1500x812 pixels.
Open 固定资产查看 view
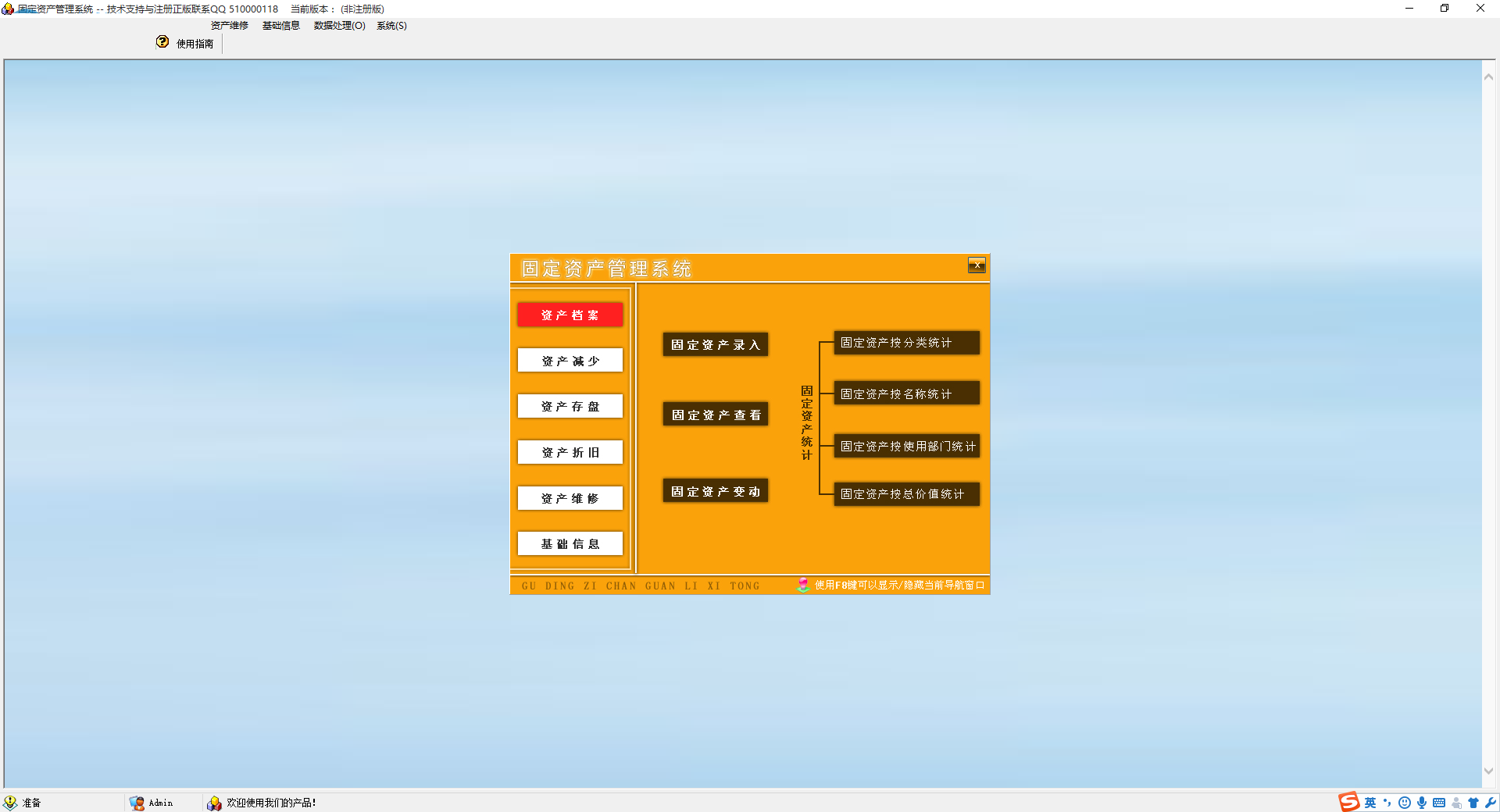716,415
